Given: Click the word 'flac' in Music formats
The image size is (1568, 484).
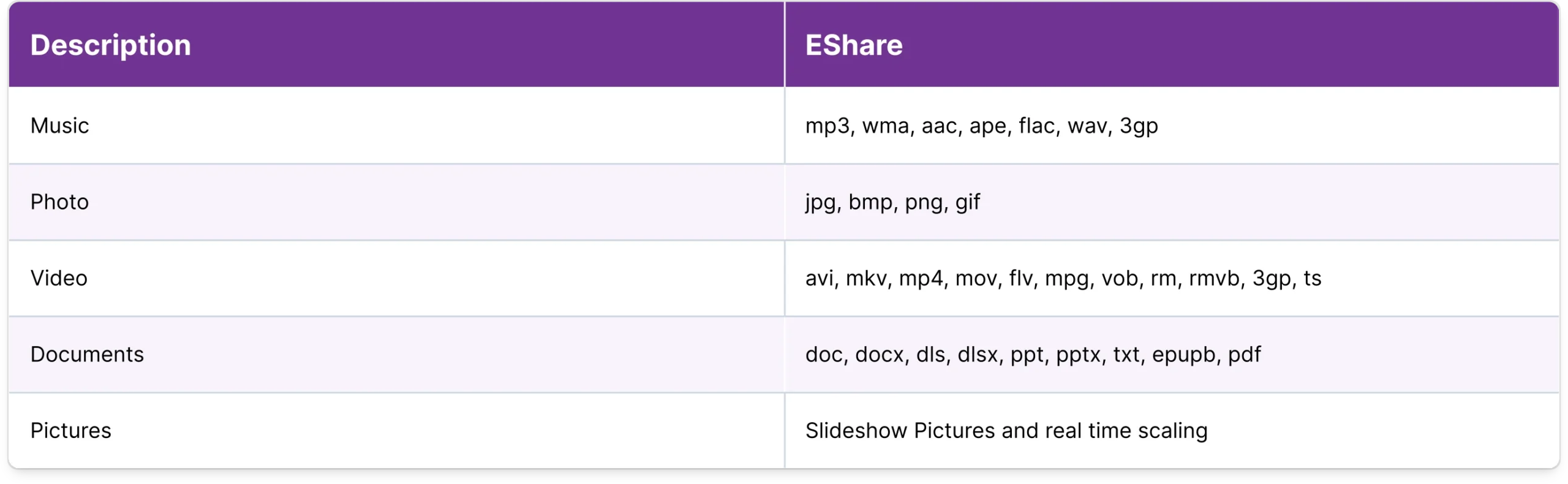Looking at the screenshot, I should (x=1037, y=126).
